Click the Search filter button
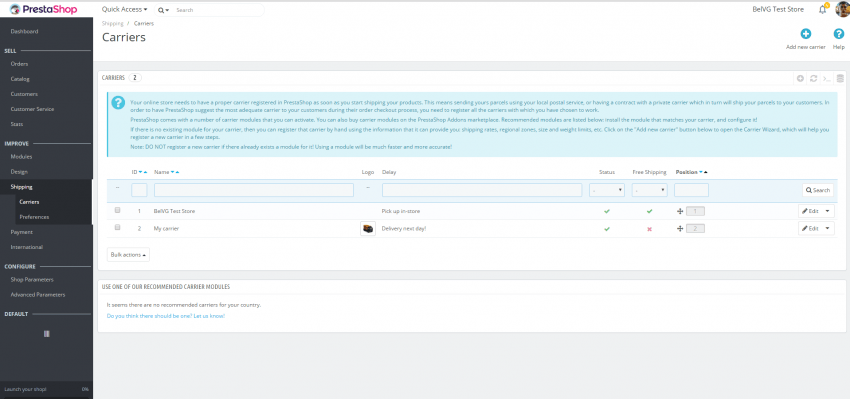 (818, 190)
